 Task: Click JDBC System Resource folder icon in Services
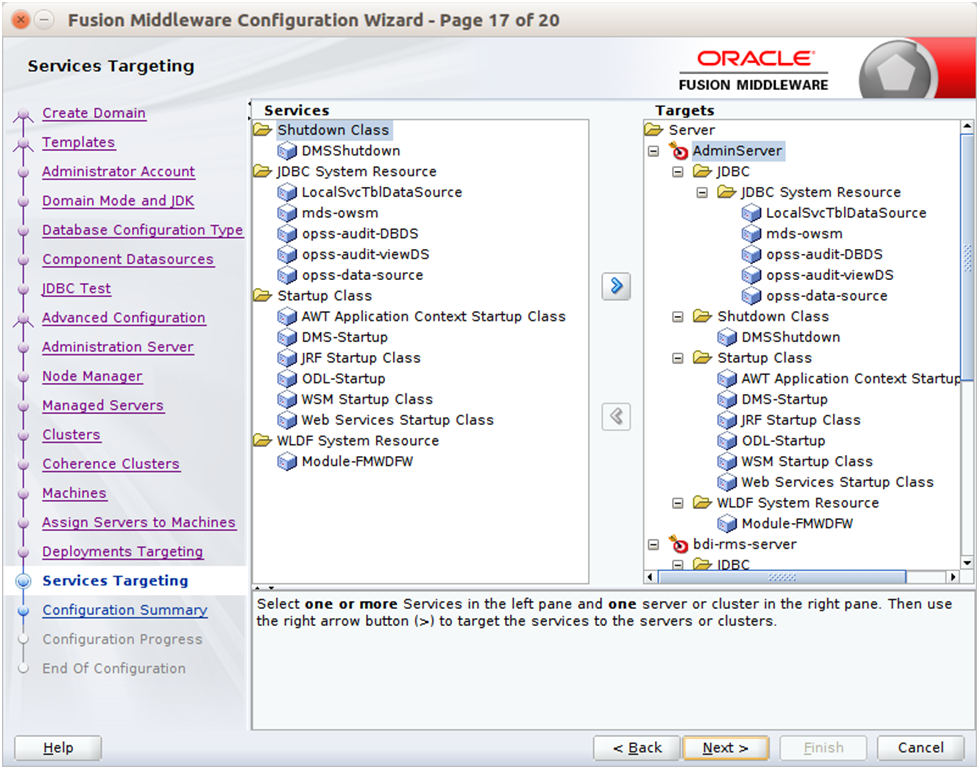[263, 171]
